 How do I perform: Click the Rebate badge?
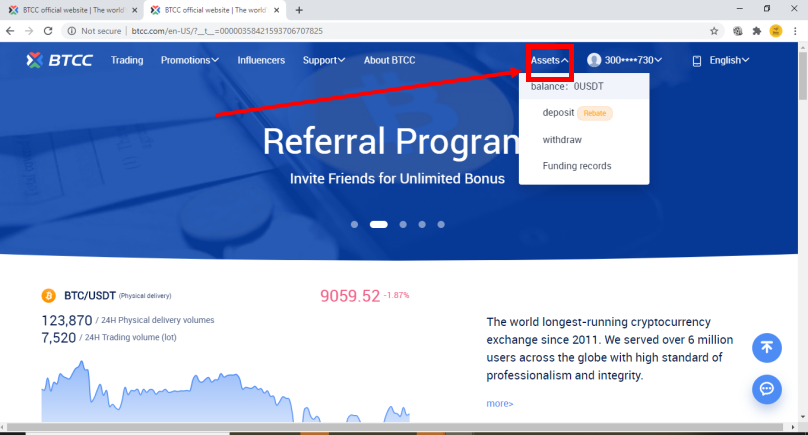coord(595,113)
